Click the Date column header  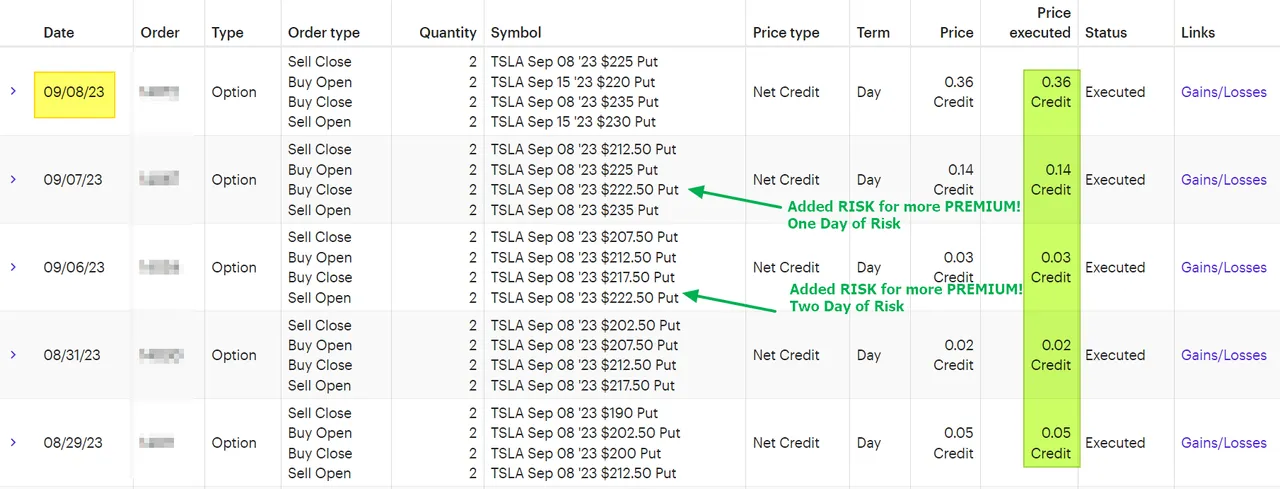[x=59, y=33]
